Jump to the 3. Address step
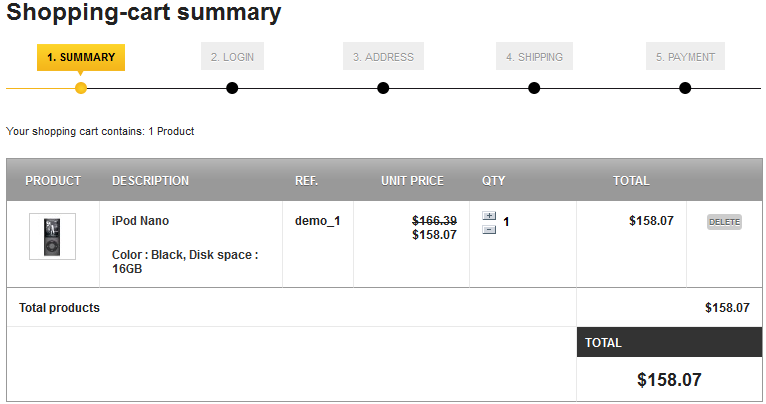 pyautogui.click(x=383, y=57)
